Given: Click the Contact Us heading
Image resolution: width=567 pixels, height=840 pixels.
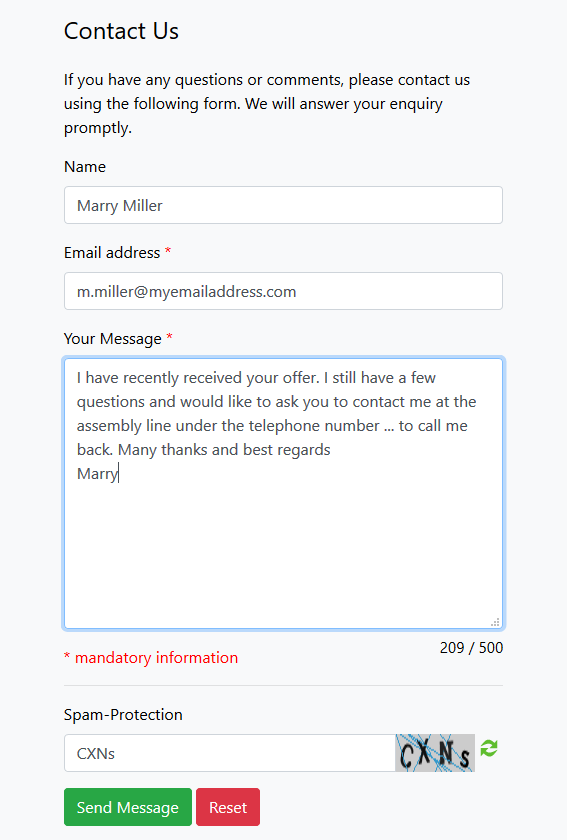Looking at the screenshot, I should coord(121,31).
